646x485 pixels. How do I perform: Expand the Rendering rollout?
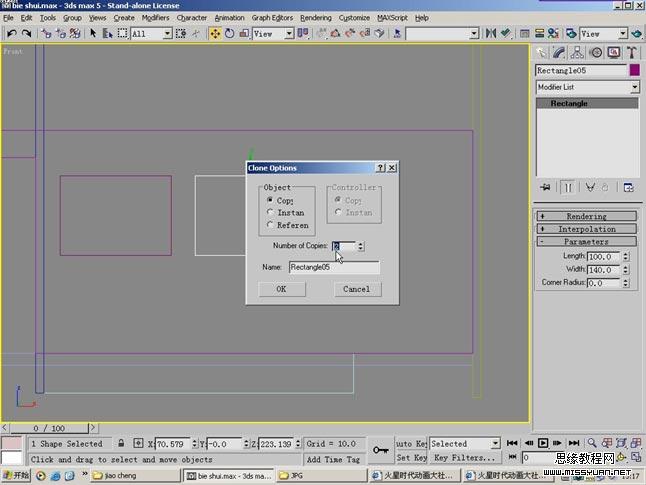click(586, 216)
